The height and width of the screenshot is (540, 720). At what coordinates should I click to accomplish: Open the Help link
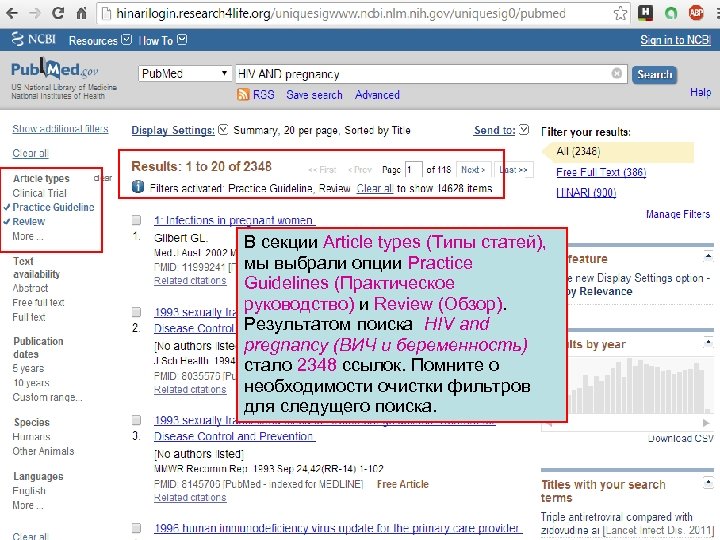pos(700,92)
